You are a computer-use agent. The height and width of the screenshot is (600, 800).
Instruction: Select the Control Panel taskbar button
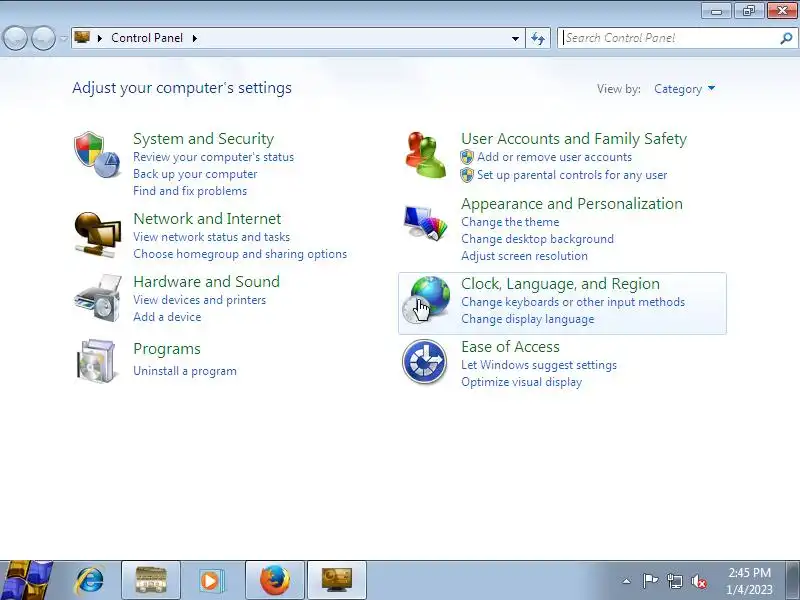click(337, 581)
